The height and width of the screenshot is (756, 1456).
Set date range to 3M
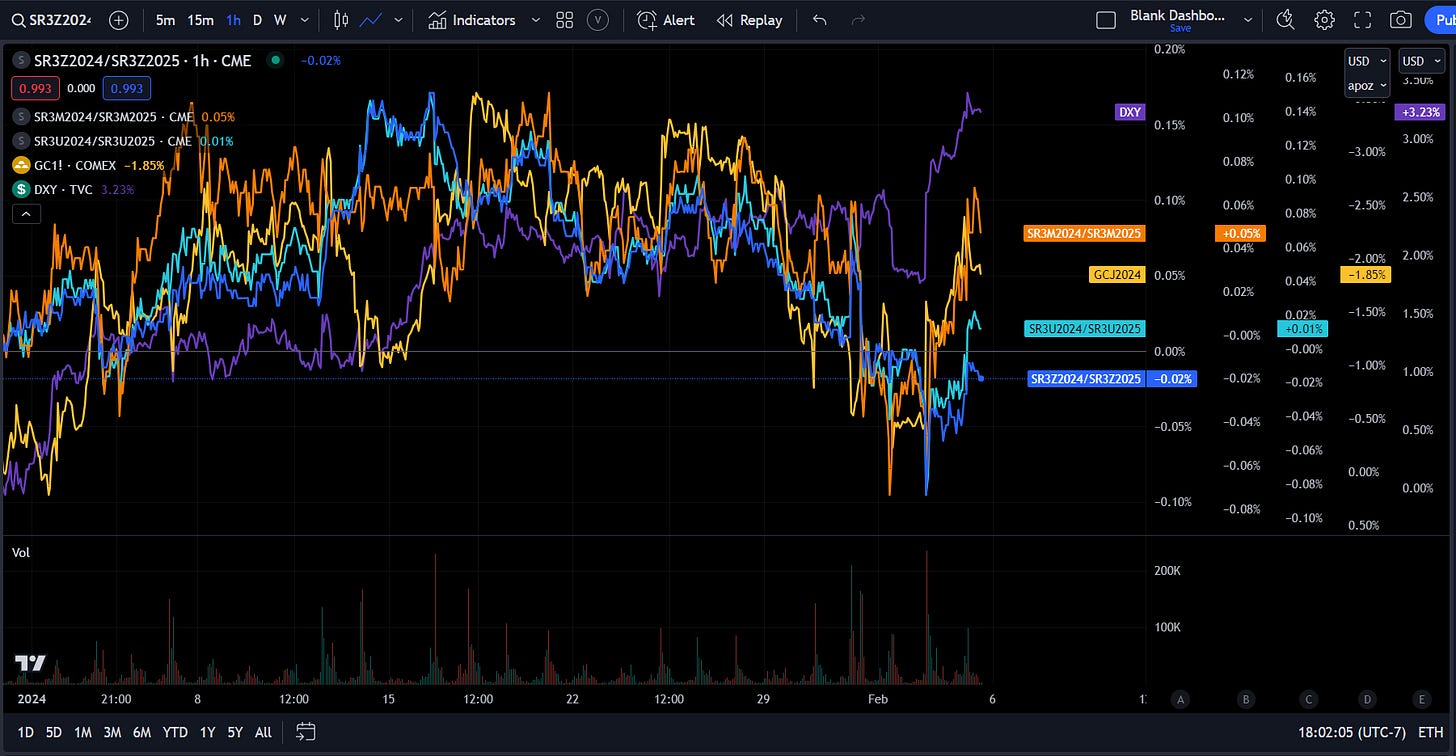(112, 732)
